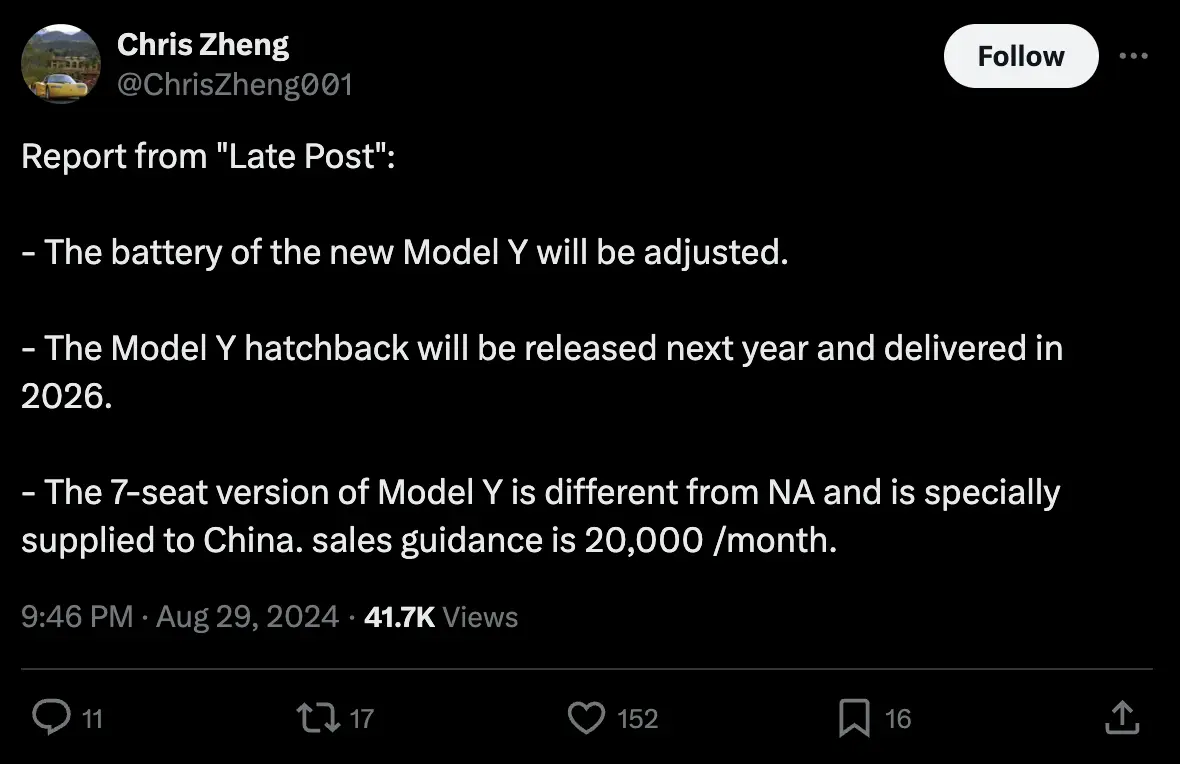Click Chris Zheng's profile avatar
Screen dimensions: 1180x764
point(61,63)
